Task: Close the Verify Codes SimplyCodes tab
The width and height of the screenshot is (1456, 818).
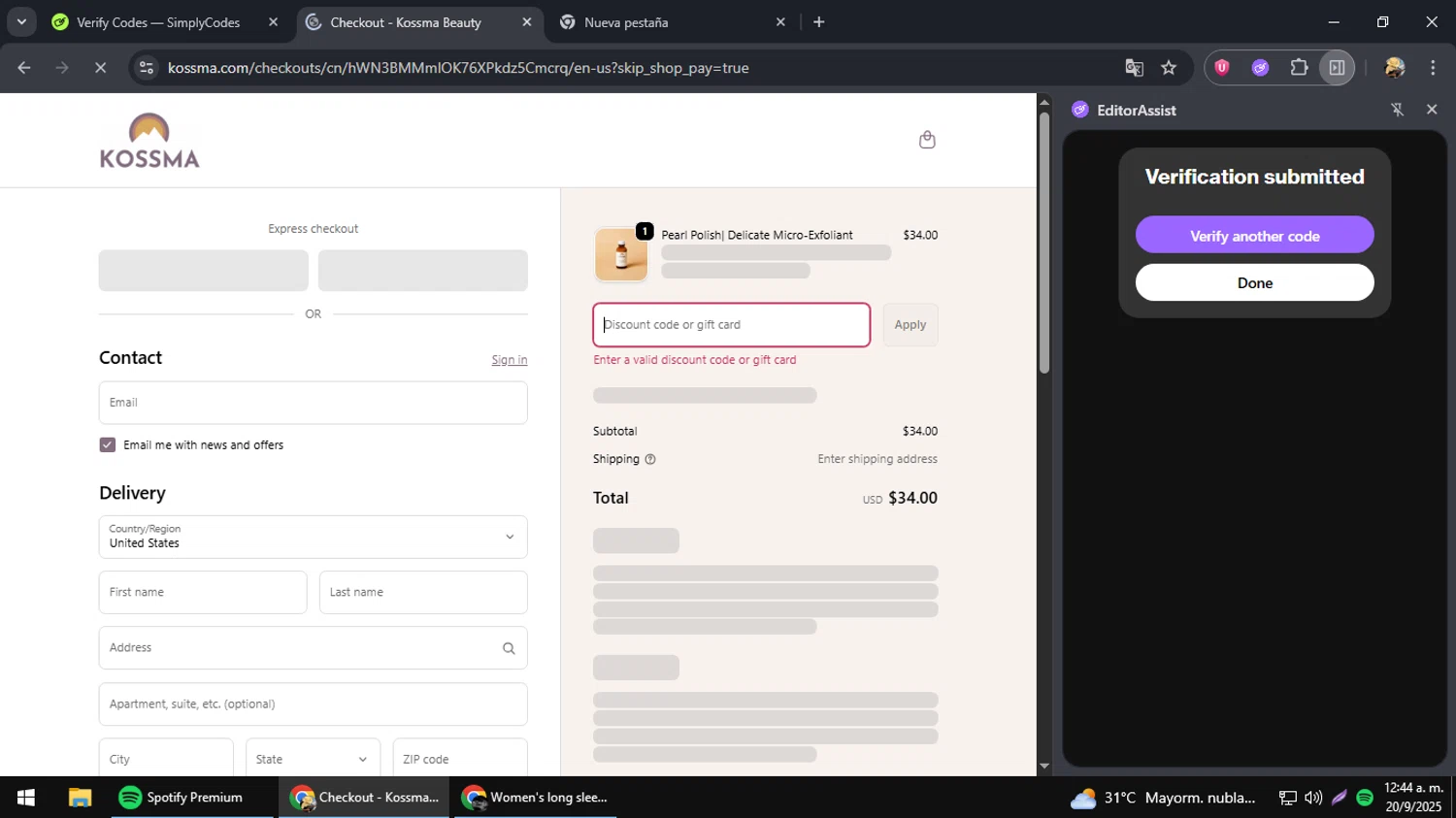Action: point(273,22)
